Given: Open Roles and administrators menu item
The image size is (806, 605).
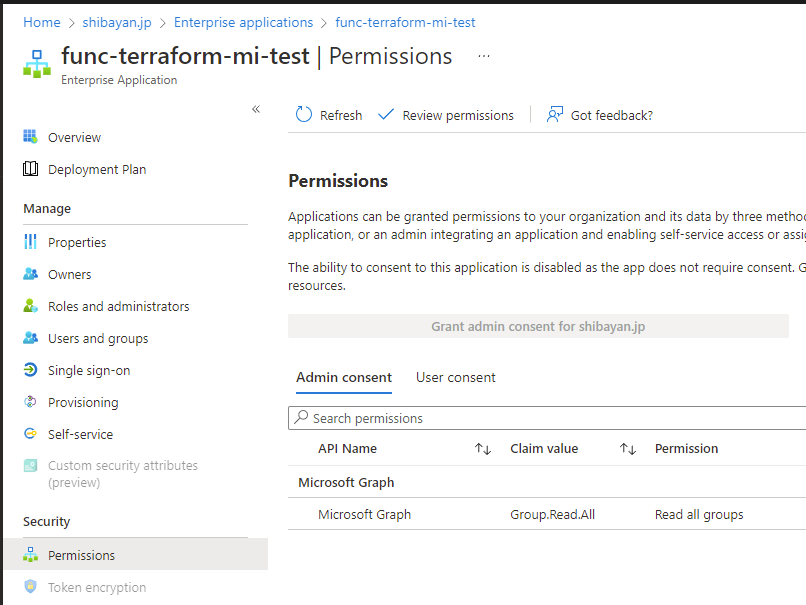Looking at the screenshot, I should 118,306.
